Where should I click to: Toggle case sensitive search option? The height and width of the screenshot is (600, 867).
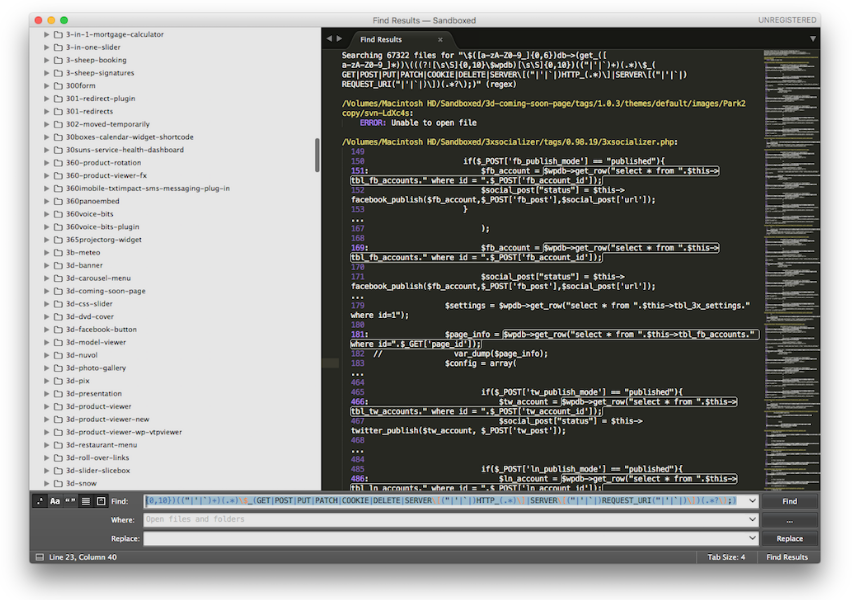coord(55,501)
